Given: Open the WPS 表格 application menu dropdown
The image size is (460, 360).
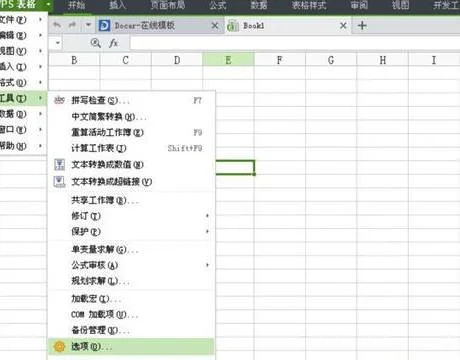Looking at the screenshot, I should tap(49, 5).
